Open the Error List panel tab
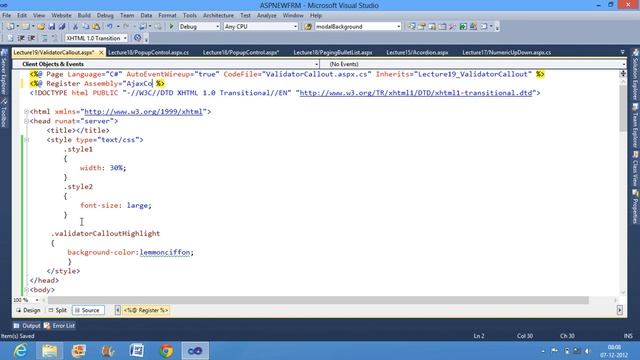640x360 pixels. (x=60, y=326)
